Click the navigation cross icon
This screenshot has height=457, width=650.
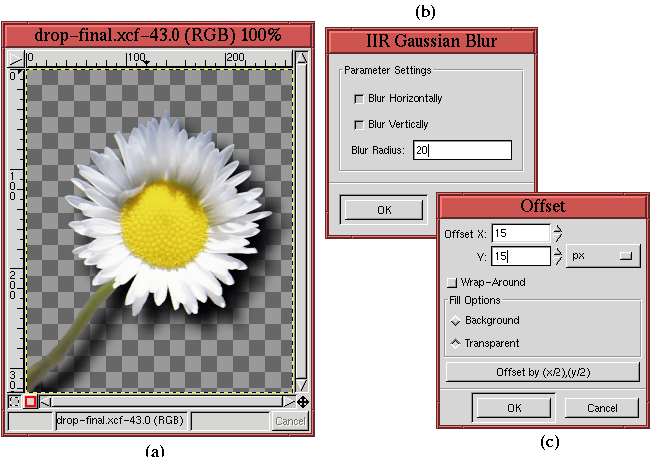(x=303, y=402)
